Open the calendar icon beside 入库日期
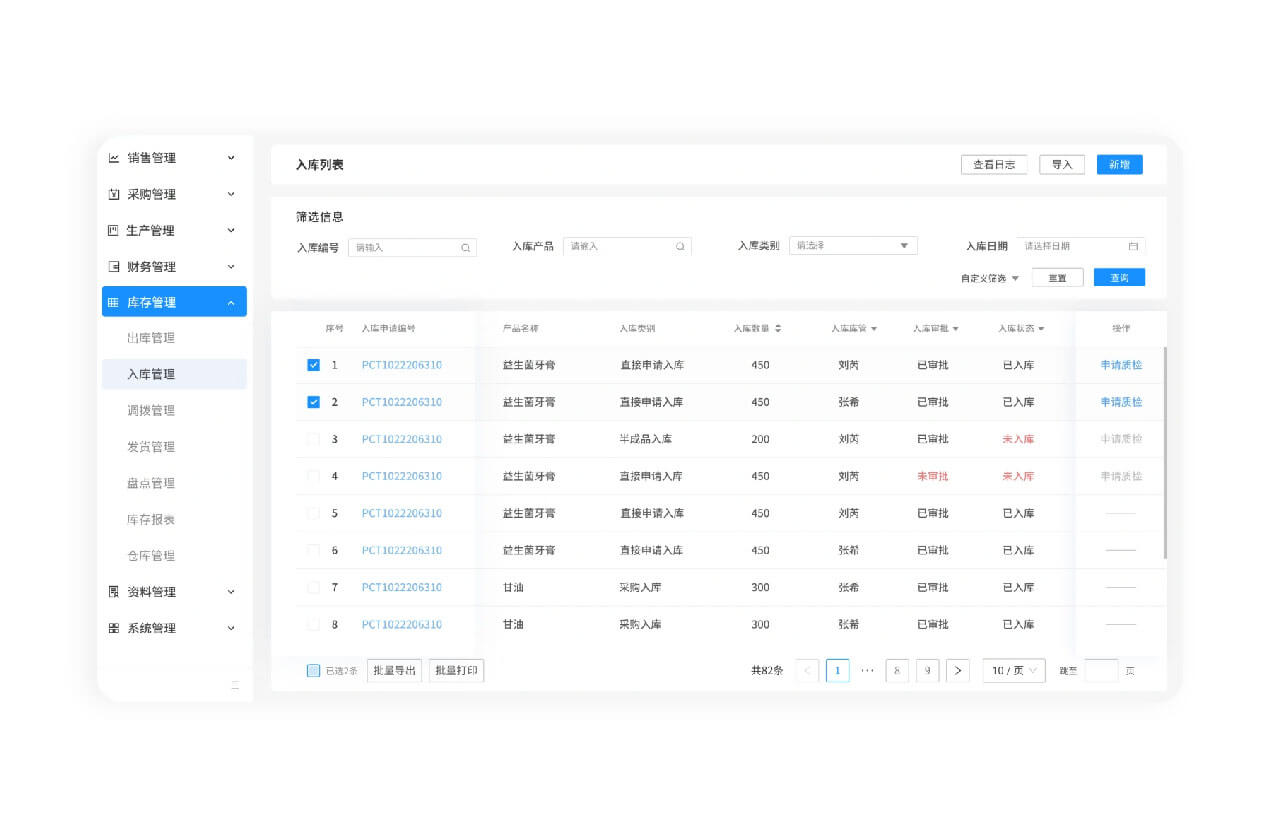Viewport: 1280px width, 830px height. [x=1135, y=245]
